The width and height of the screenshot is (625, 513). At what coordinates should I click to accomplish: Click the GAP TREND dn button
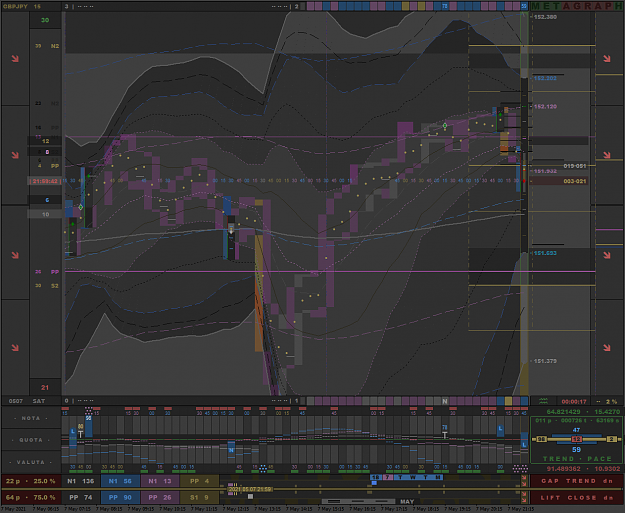coord(577,481)
